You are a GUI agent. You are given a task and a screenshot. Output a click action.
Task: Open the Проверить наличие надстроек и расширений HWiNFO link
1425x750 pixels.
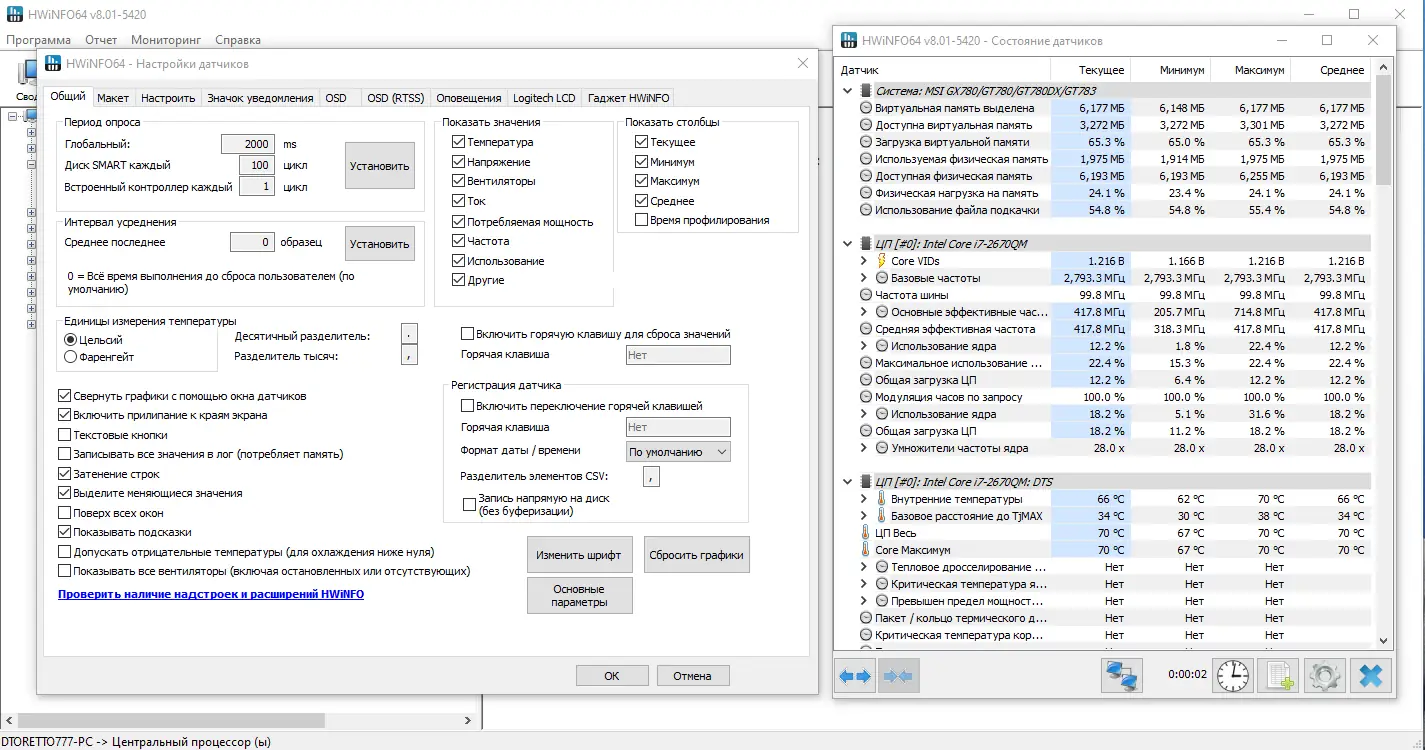tap(211, 594)
